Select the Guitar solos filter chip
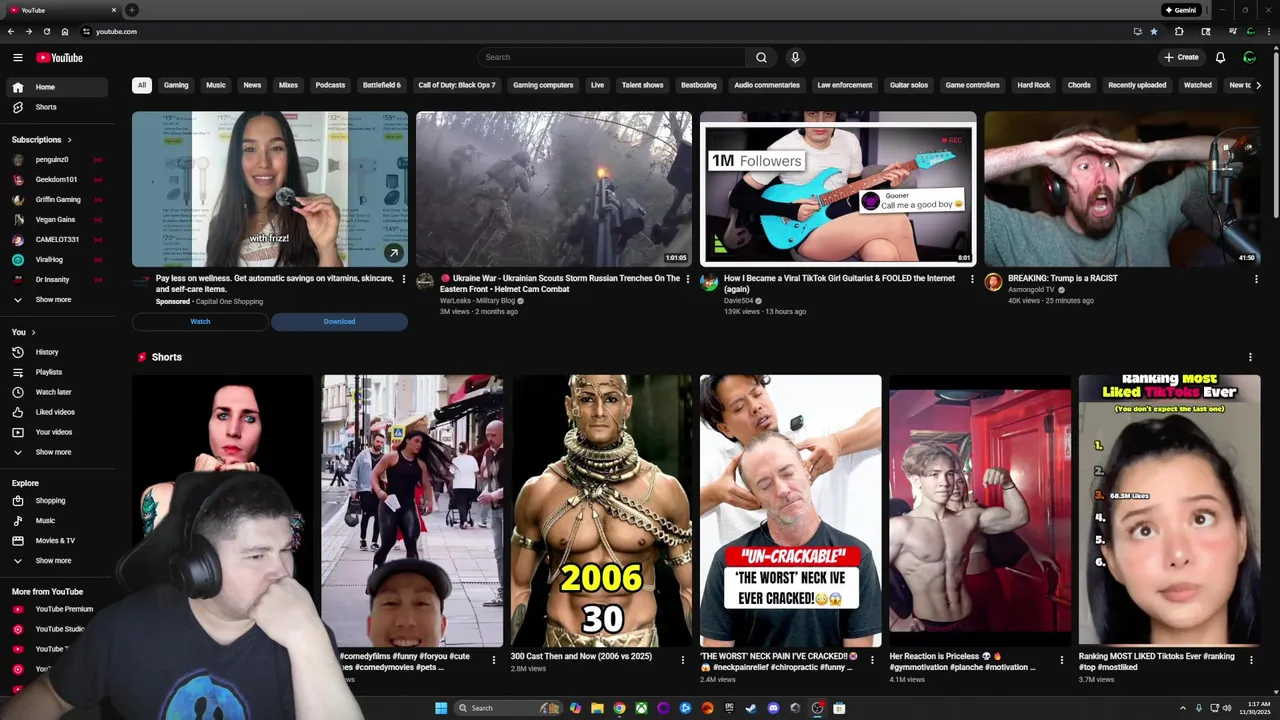 (x=909, y=85)
